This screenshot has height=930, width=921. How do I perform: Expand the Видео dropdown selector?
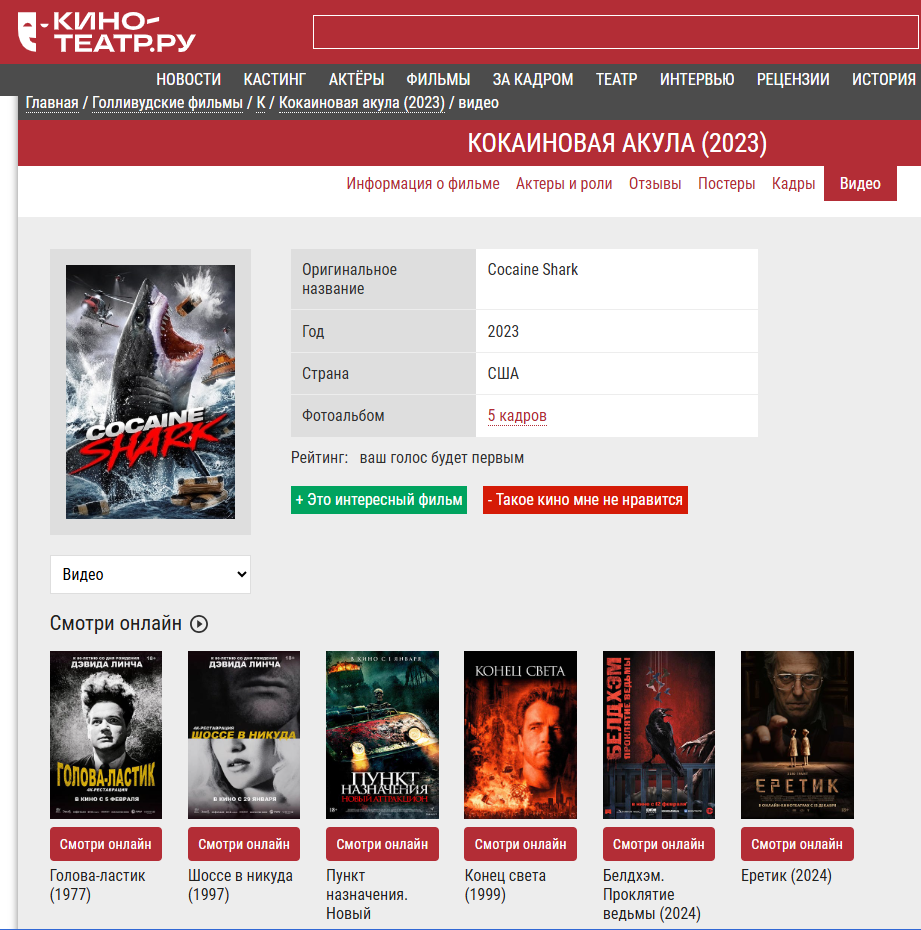tap(151, 574)
